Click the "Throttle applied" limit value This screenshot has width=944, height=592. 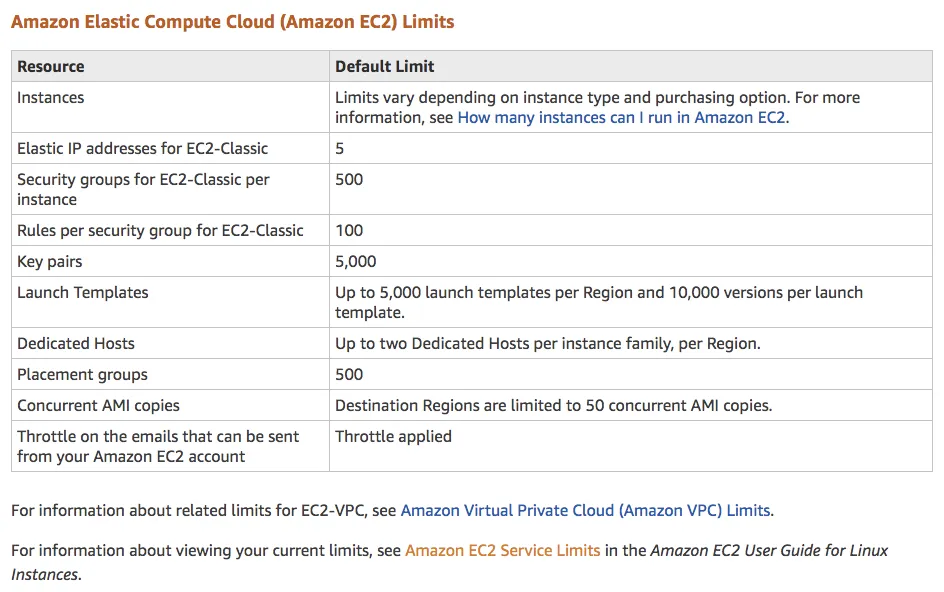pos(393,436)
